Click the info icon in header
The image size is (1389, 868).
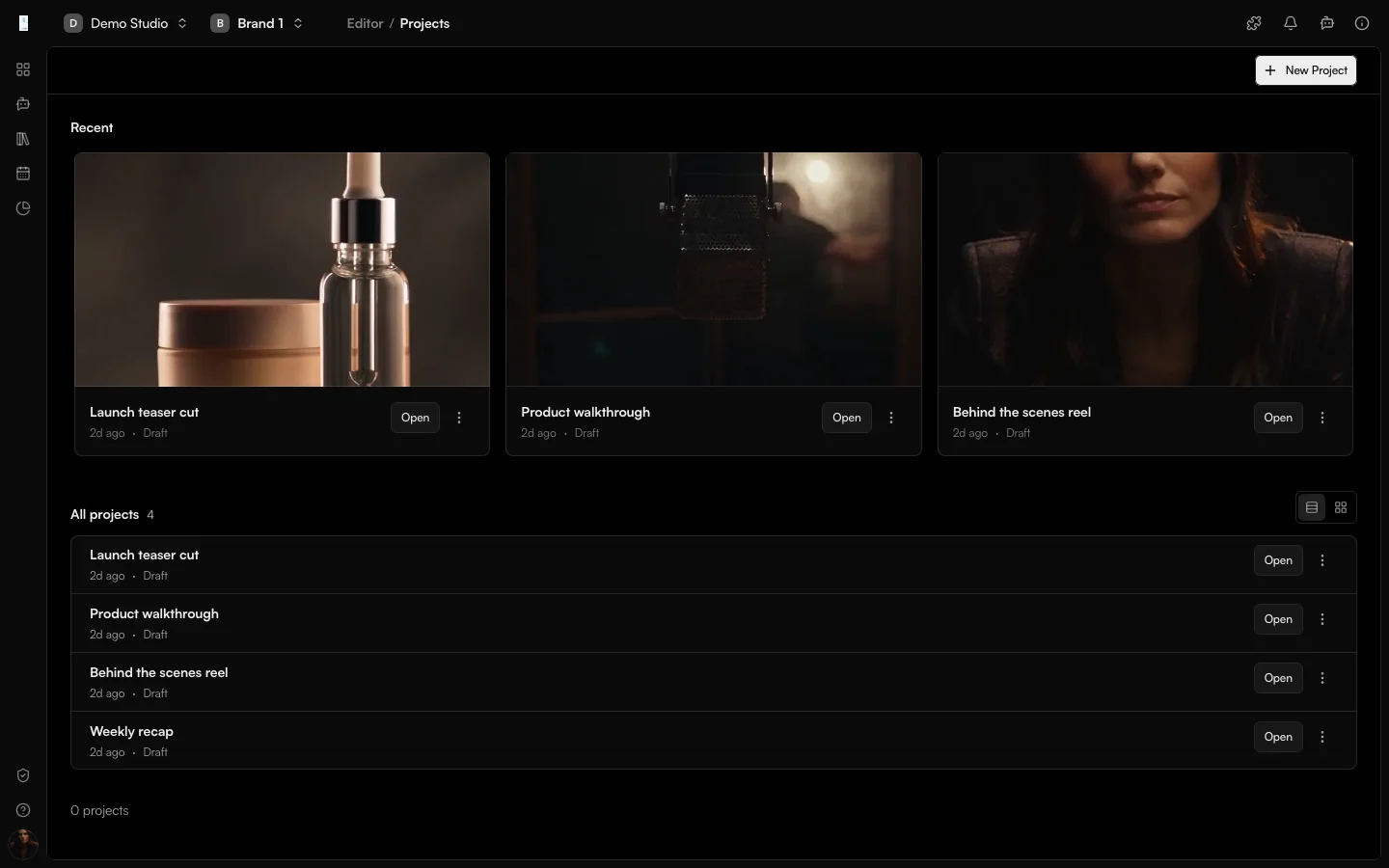pos(1362,23)
